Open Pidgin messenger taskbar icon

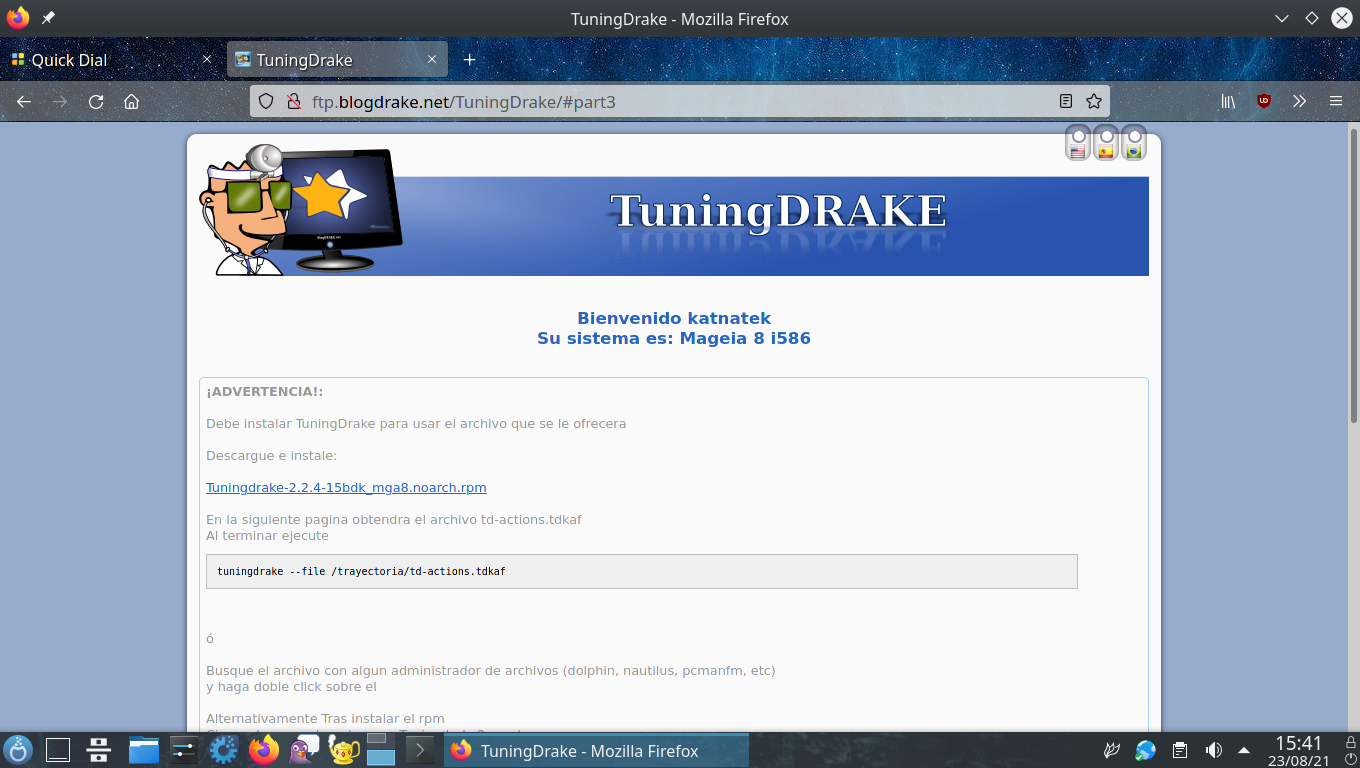pyautogui.click(x=304, y=749)
